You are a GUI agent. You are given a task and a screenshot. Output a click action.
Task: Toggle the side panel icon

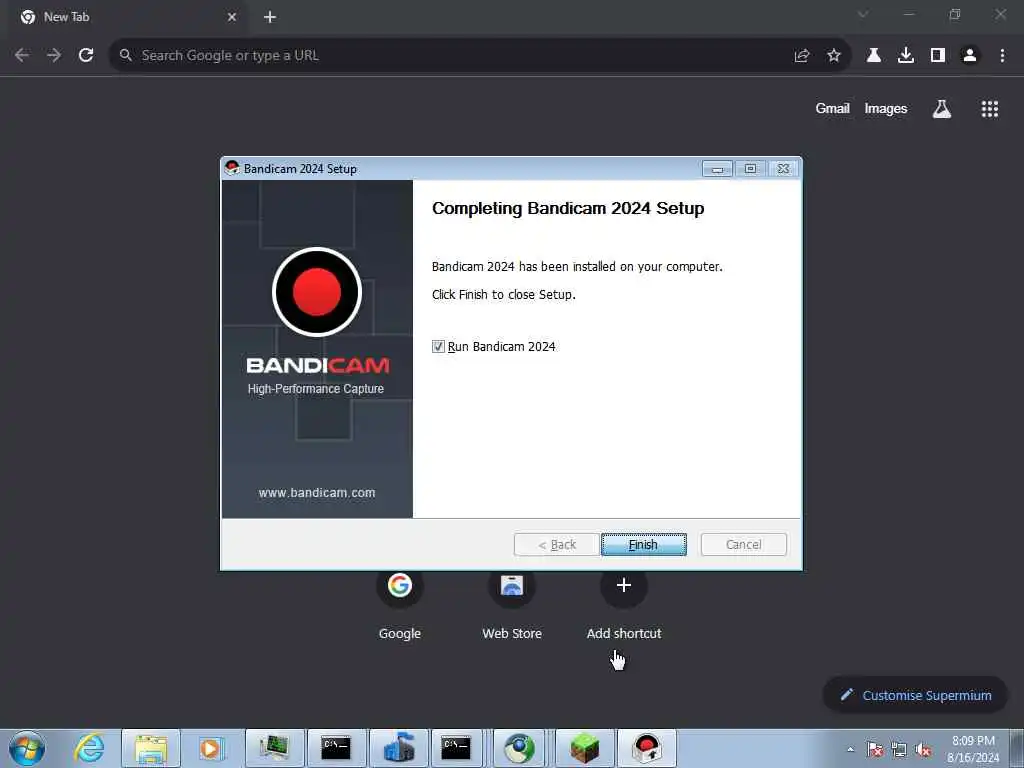pos(938,56)
